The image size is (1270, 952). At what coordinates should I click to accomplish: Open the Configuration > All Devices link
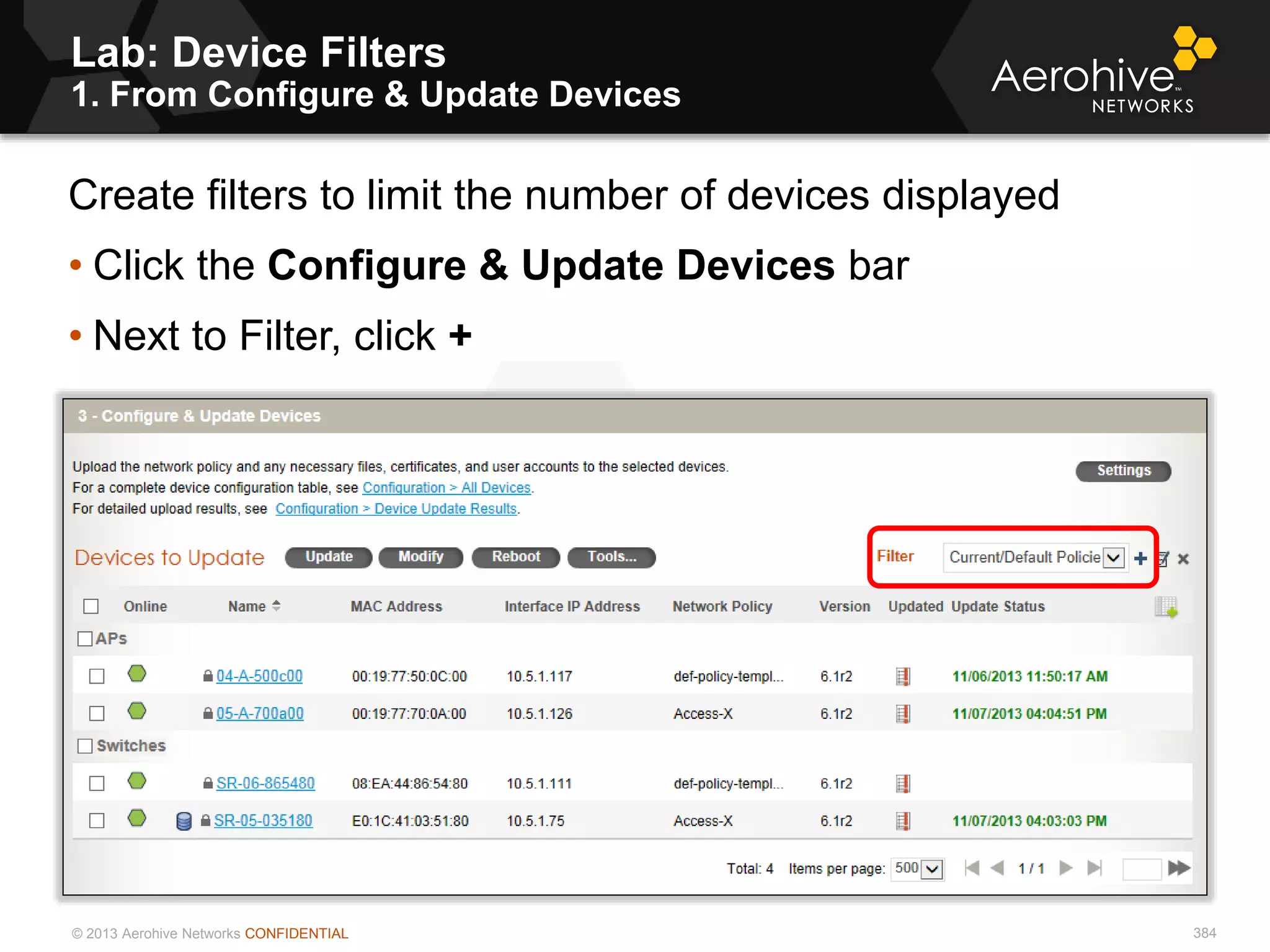click(x=447, y=488)
